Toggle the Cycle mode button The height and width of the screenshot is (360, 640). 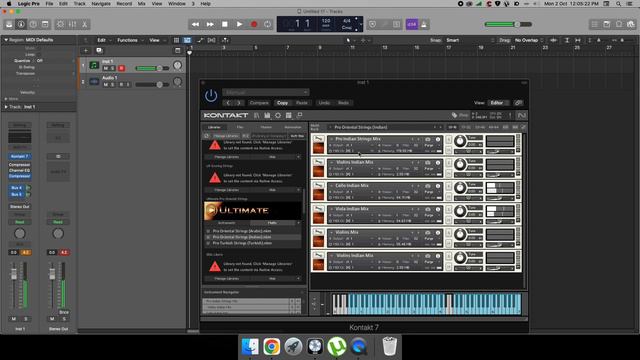pyautogui.click(x=267, y=24)
